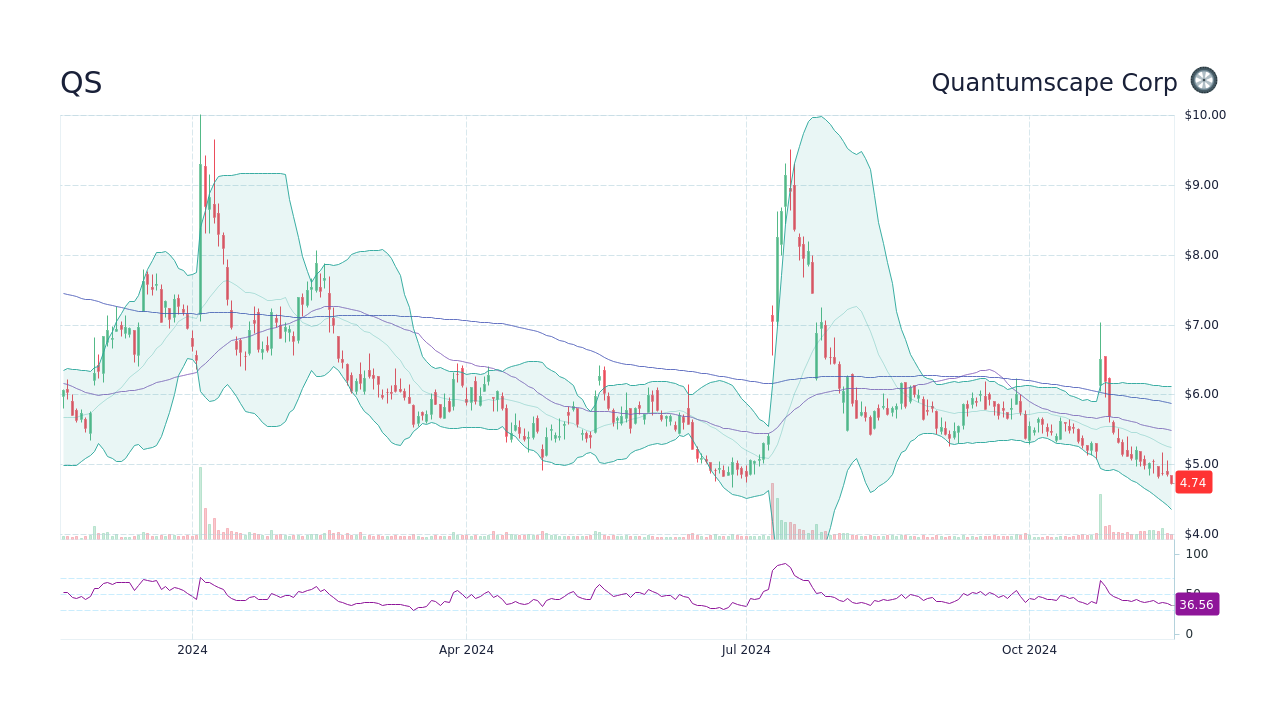This screenshot has height=720, width=1280.
Task: Click the $6.00 price axis label
Action: click(x=1201, y=394)
